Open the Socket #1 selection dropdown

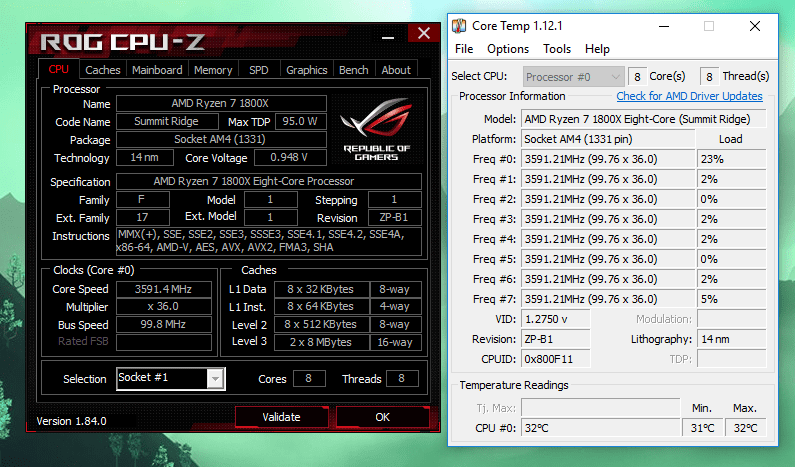[215, 379]
